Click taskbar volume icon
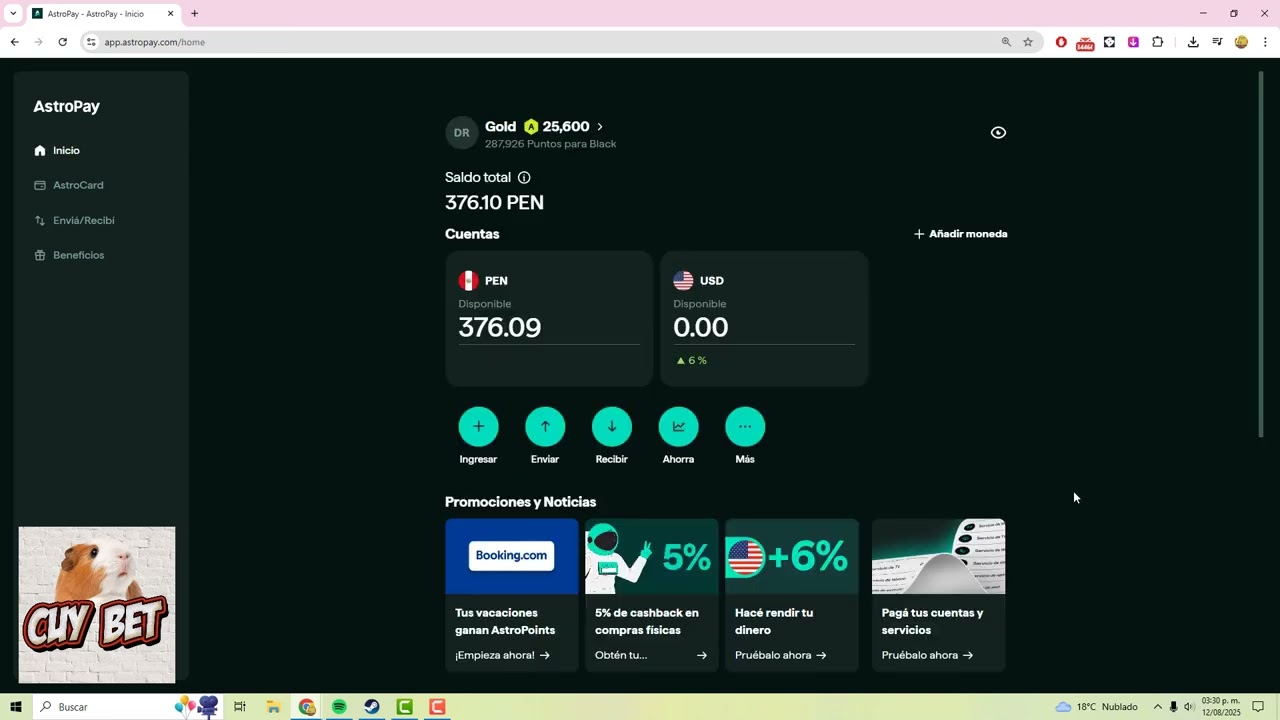 1189,707
